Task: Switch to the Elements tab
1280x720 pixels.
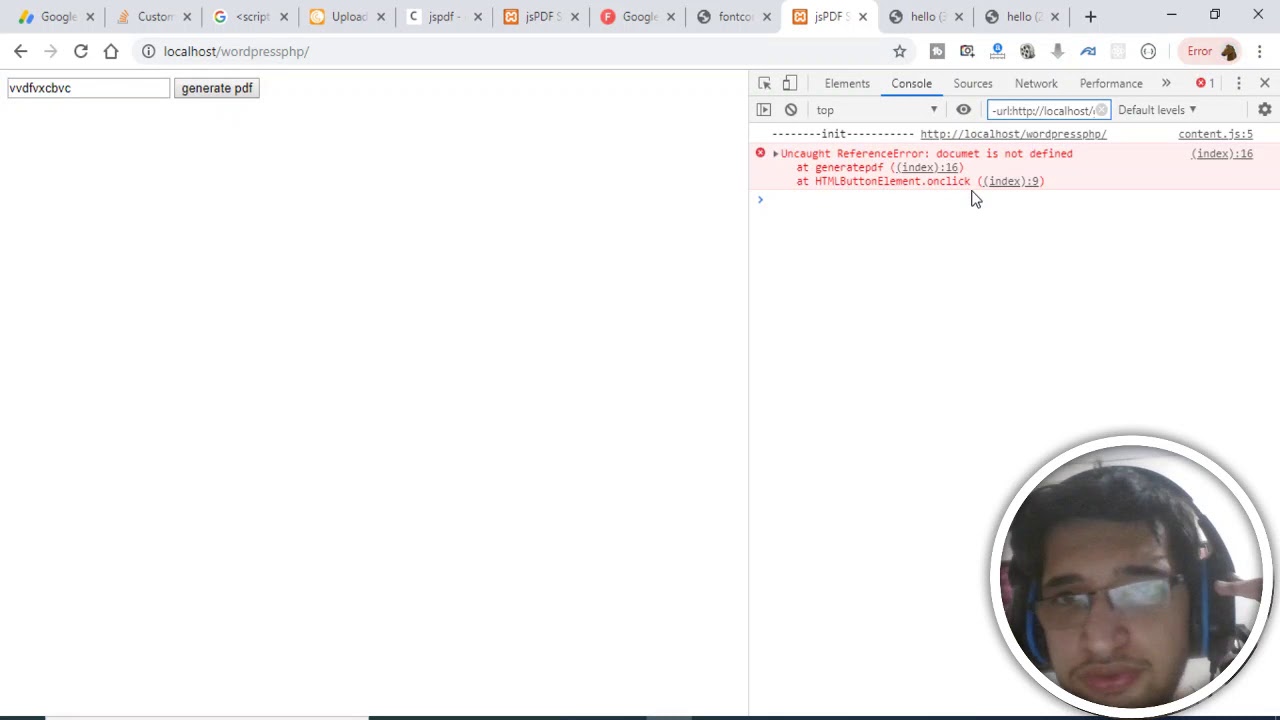Action: pyautogui.click(x=847, y=83)
